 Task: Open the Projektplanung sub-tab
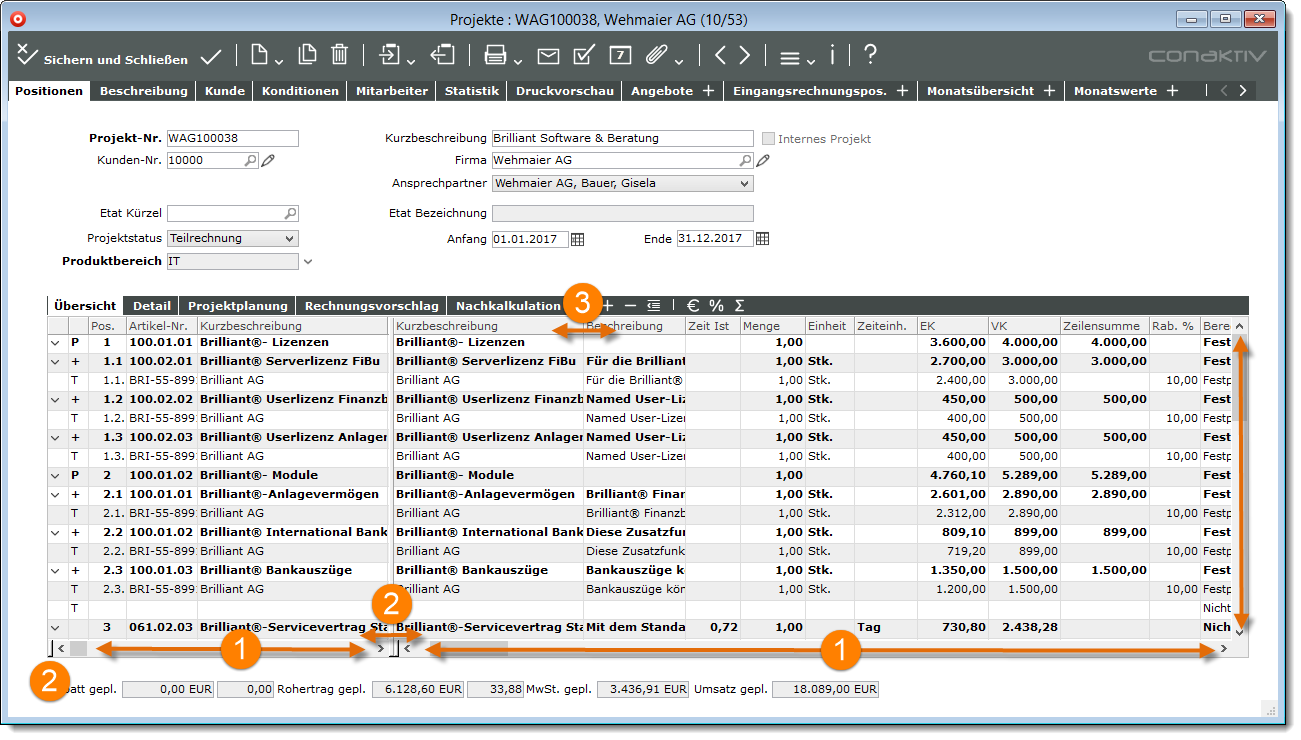coord(238,306)
